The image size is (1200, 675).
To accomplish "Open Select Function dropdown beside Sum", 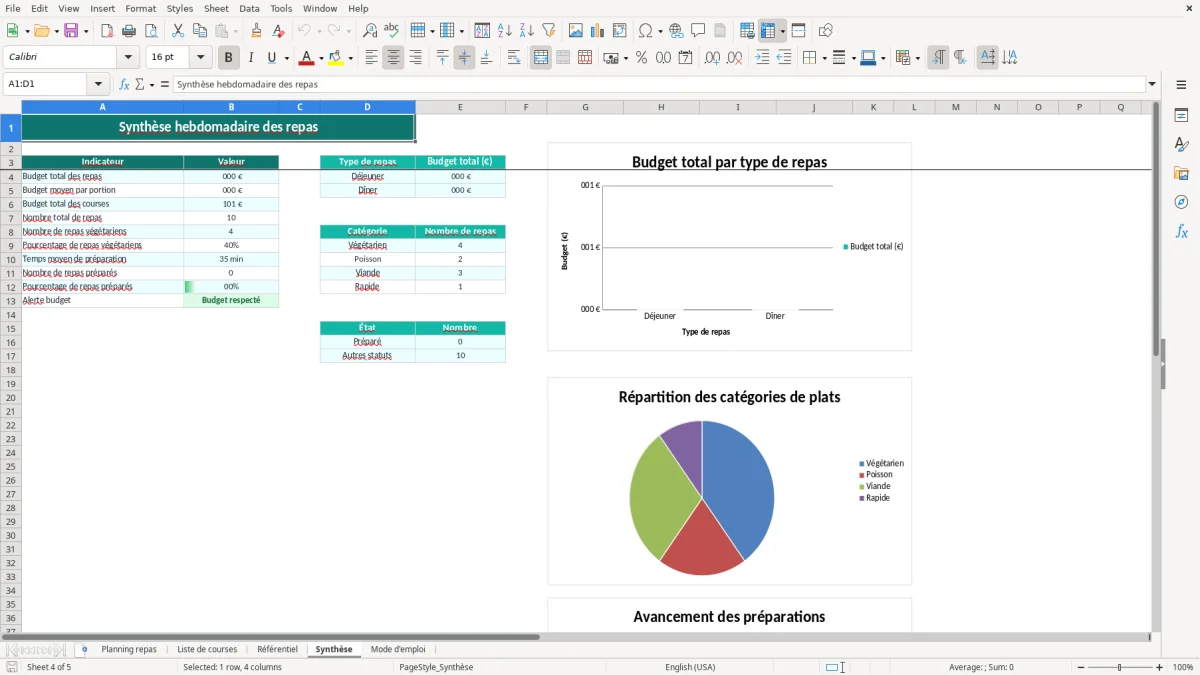I will [x=152, y=84].
